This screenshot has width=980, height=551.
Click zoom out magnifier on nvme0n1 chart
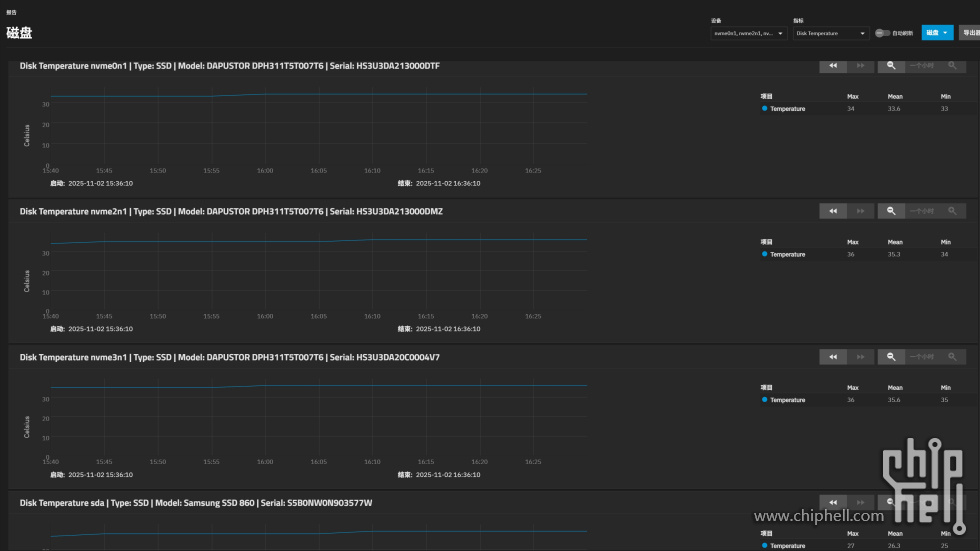point(891,66)
